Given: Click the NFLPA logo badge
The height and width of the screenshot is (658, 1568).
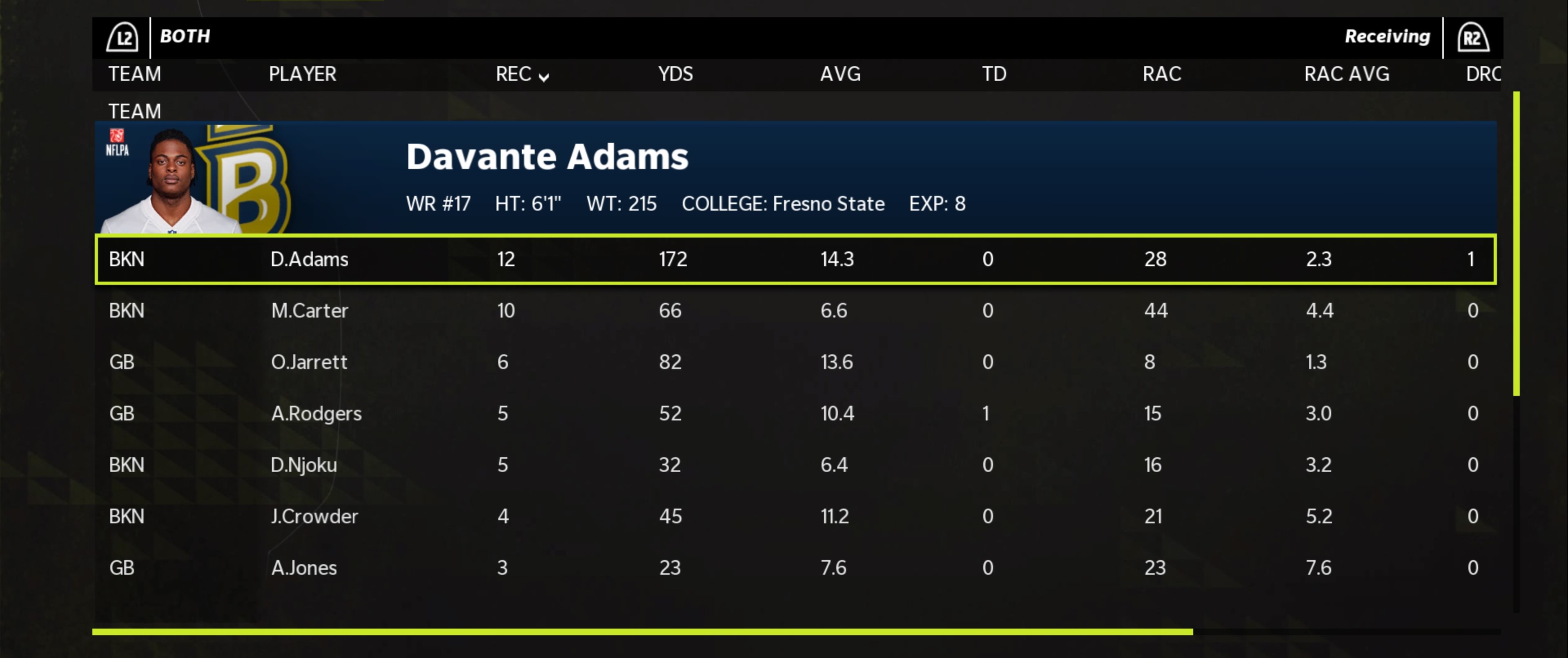Looking at the screenshot, I should pyautogui.click(x=117, y=142).
